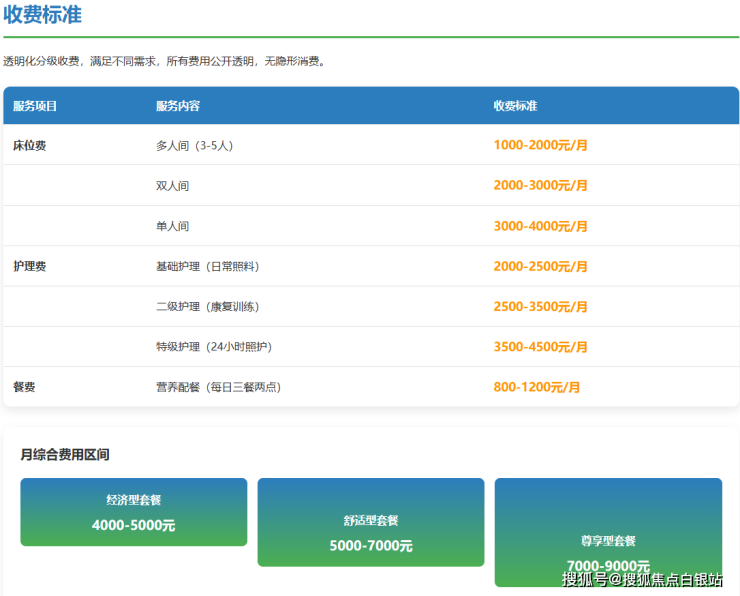The height and width of the screenshot is (596, 740).
Task: Select the 经济型套餐 package card
Action: (133, 512)
